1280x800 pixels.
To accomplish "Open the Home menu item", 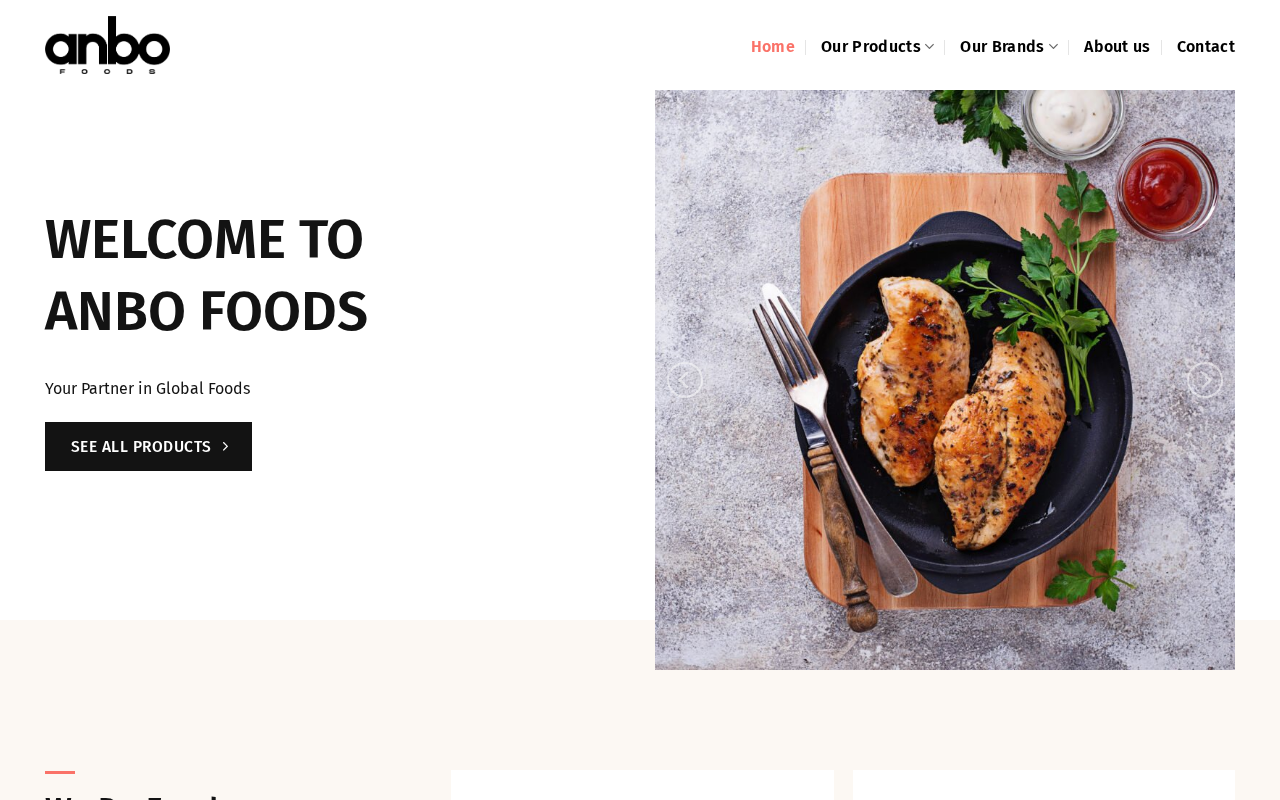I will [772, 47].
